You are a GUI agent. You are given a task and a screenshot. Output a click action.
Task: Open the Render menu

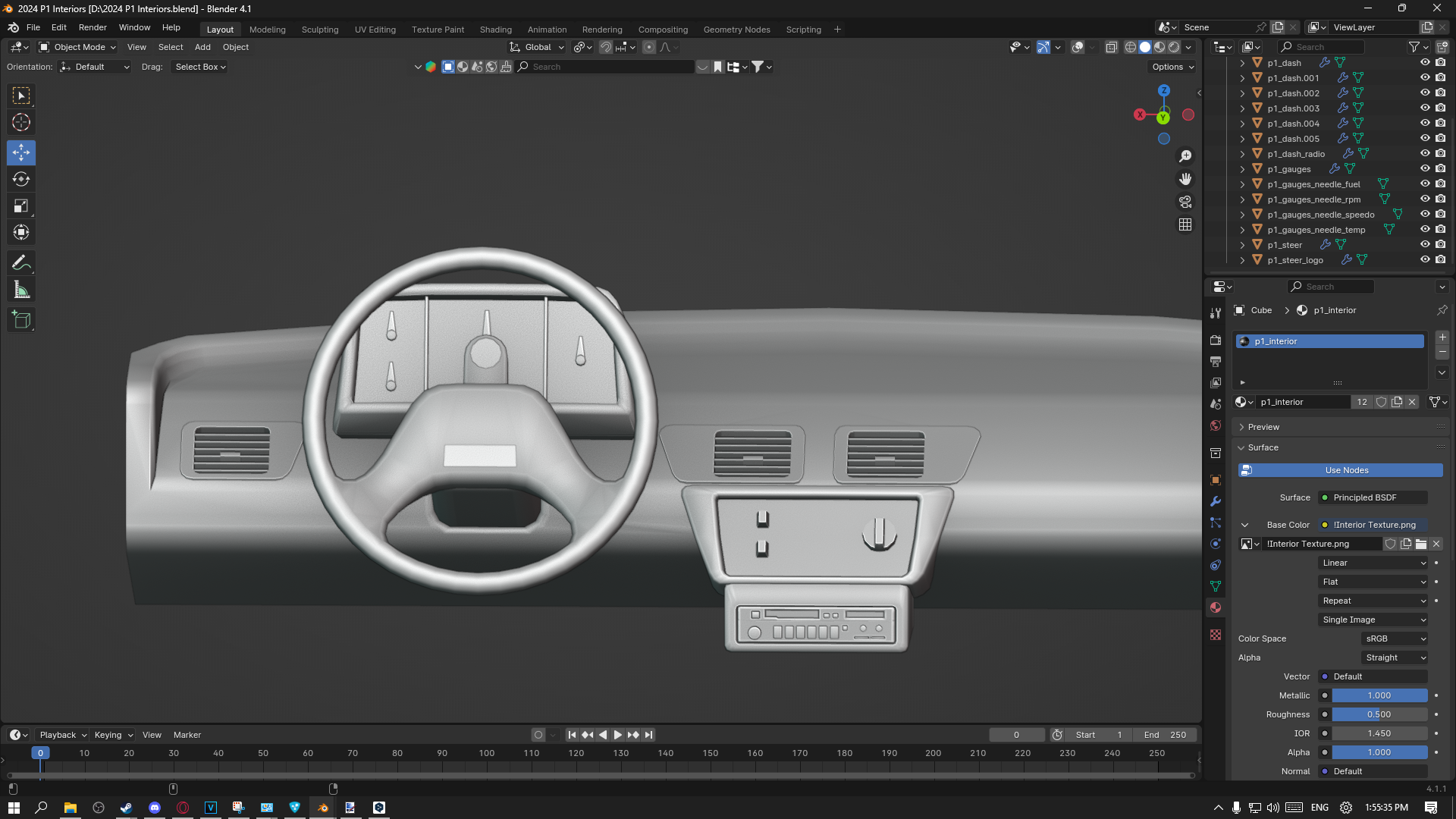(x=93, y=27)
